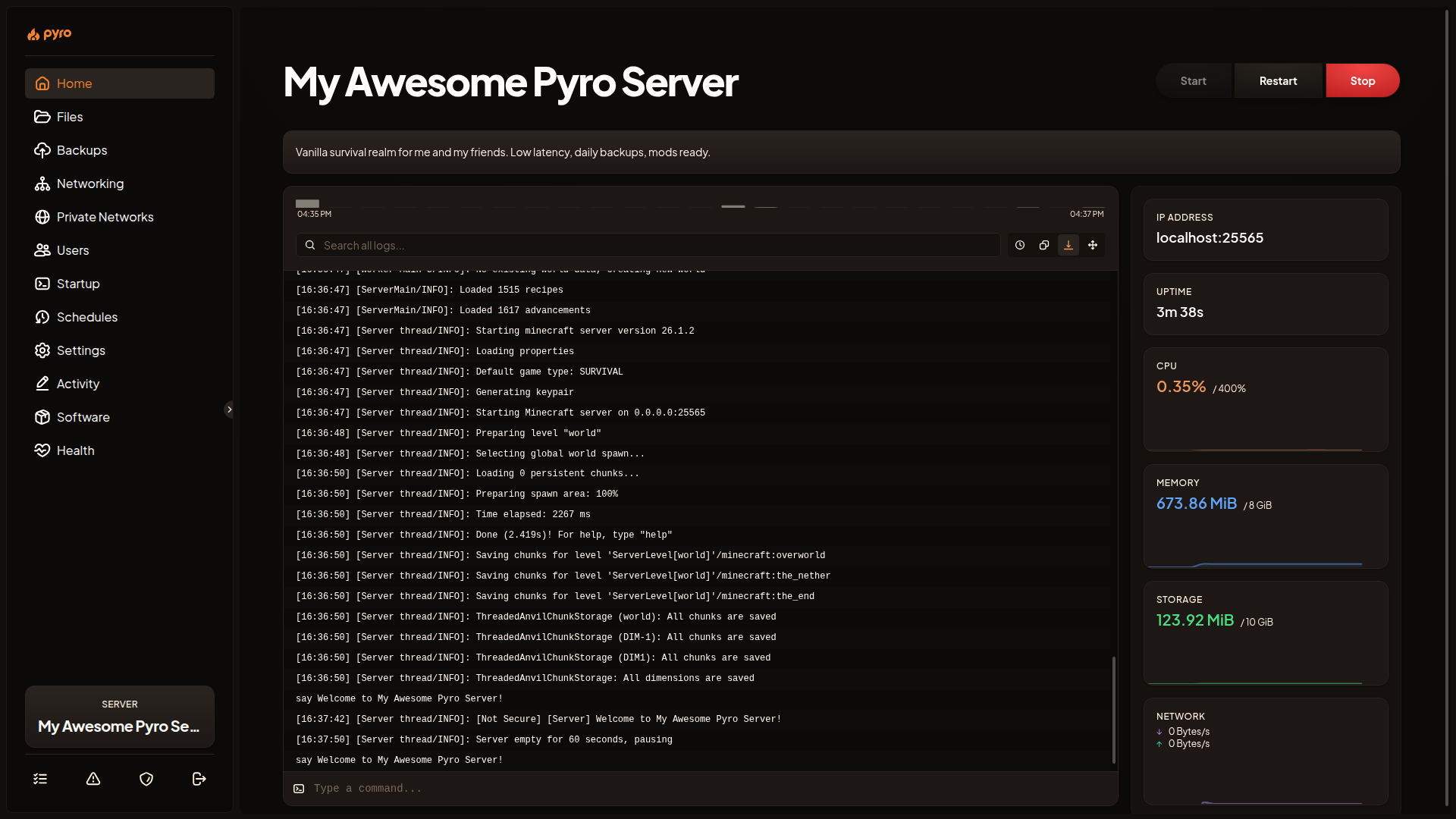Click the Pyro flame logo
The width and height of the screenshot is (1456, 819).
49,34
